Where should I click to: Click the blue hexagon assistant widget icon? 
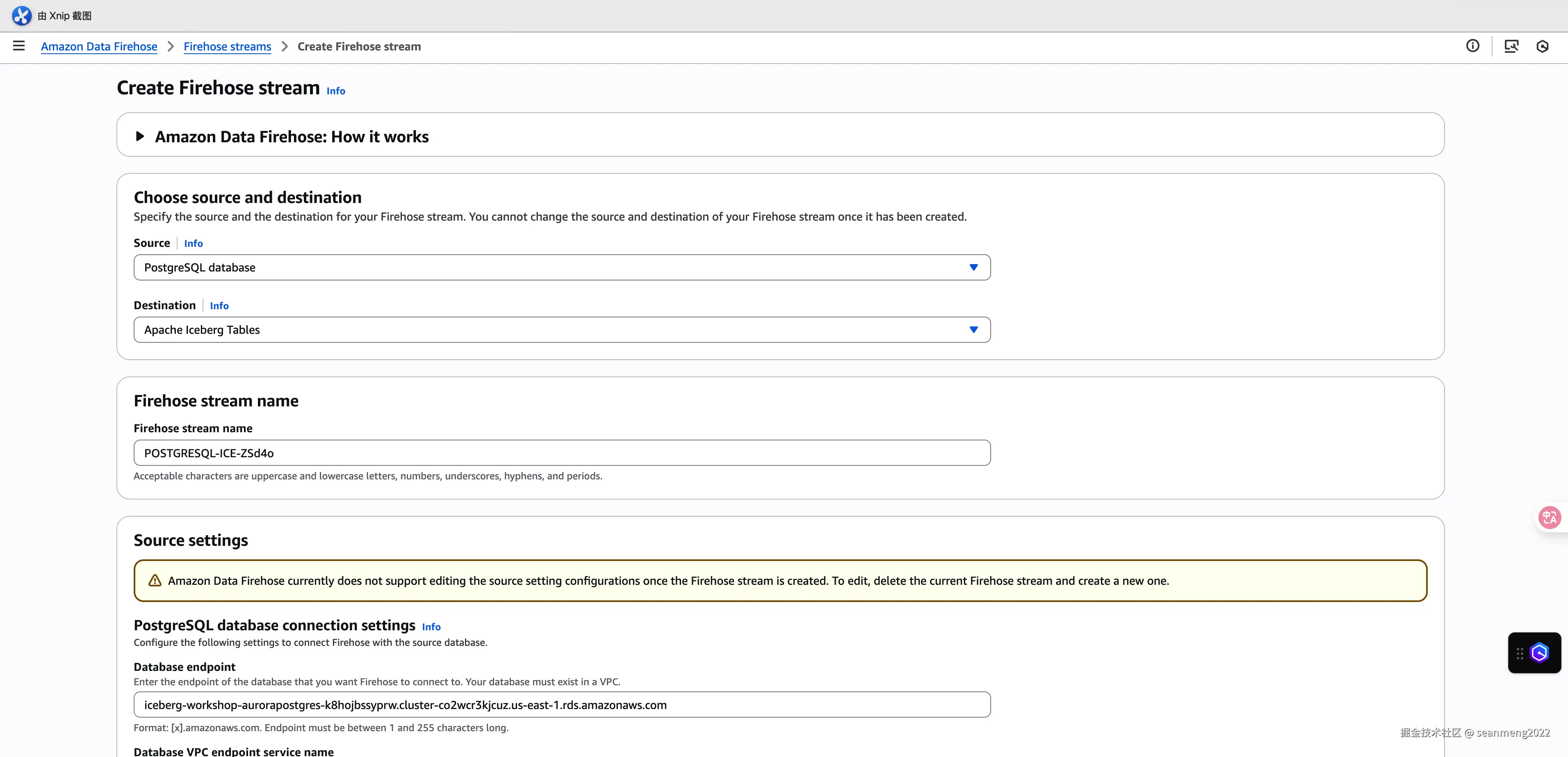(1539, 653)
